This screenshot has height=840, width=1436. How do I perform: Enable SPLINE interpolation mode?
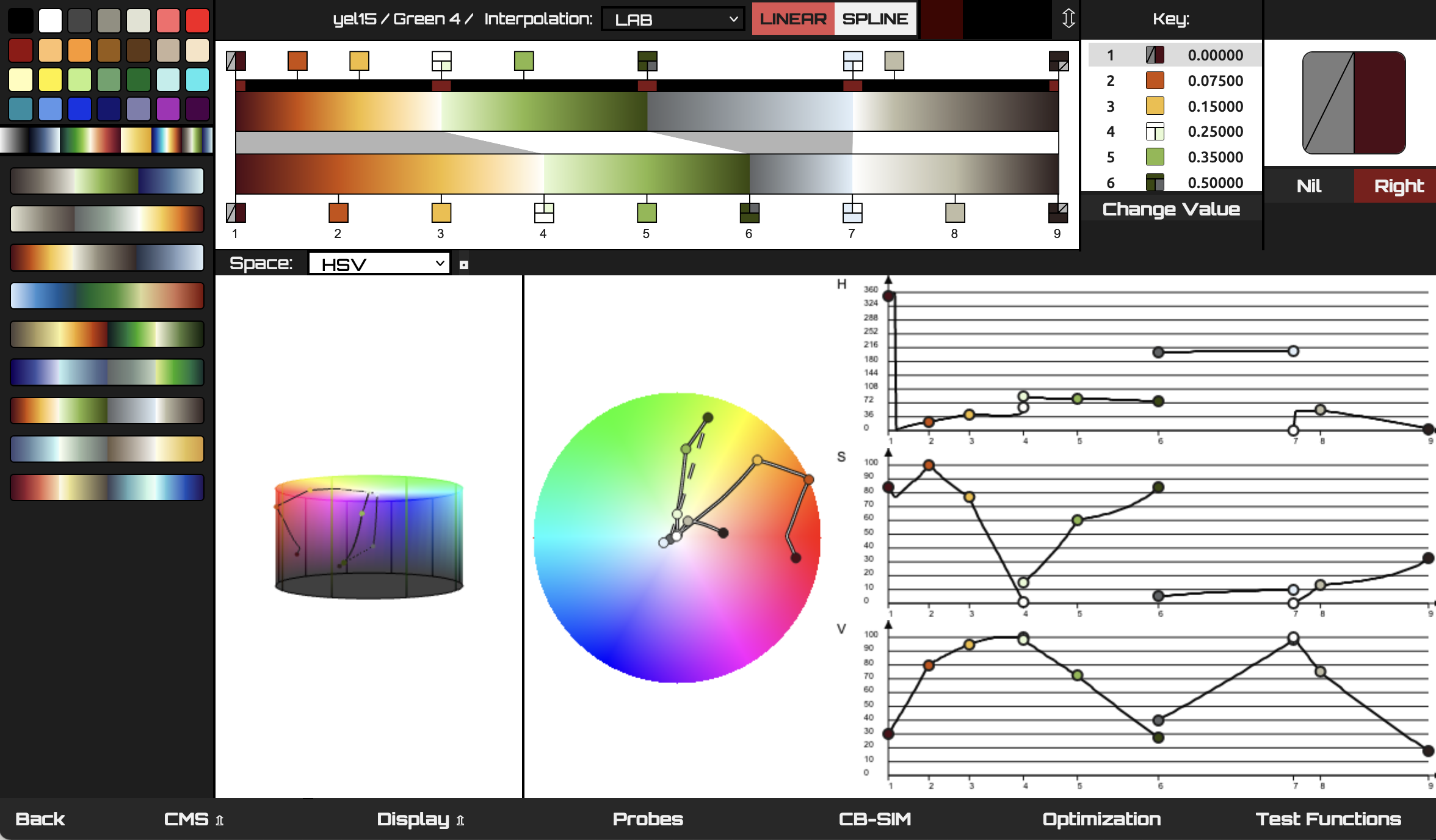pos(875,19)
